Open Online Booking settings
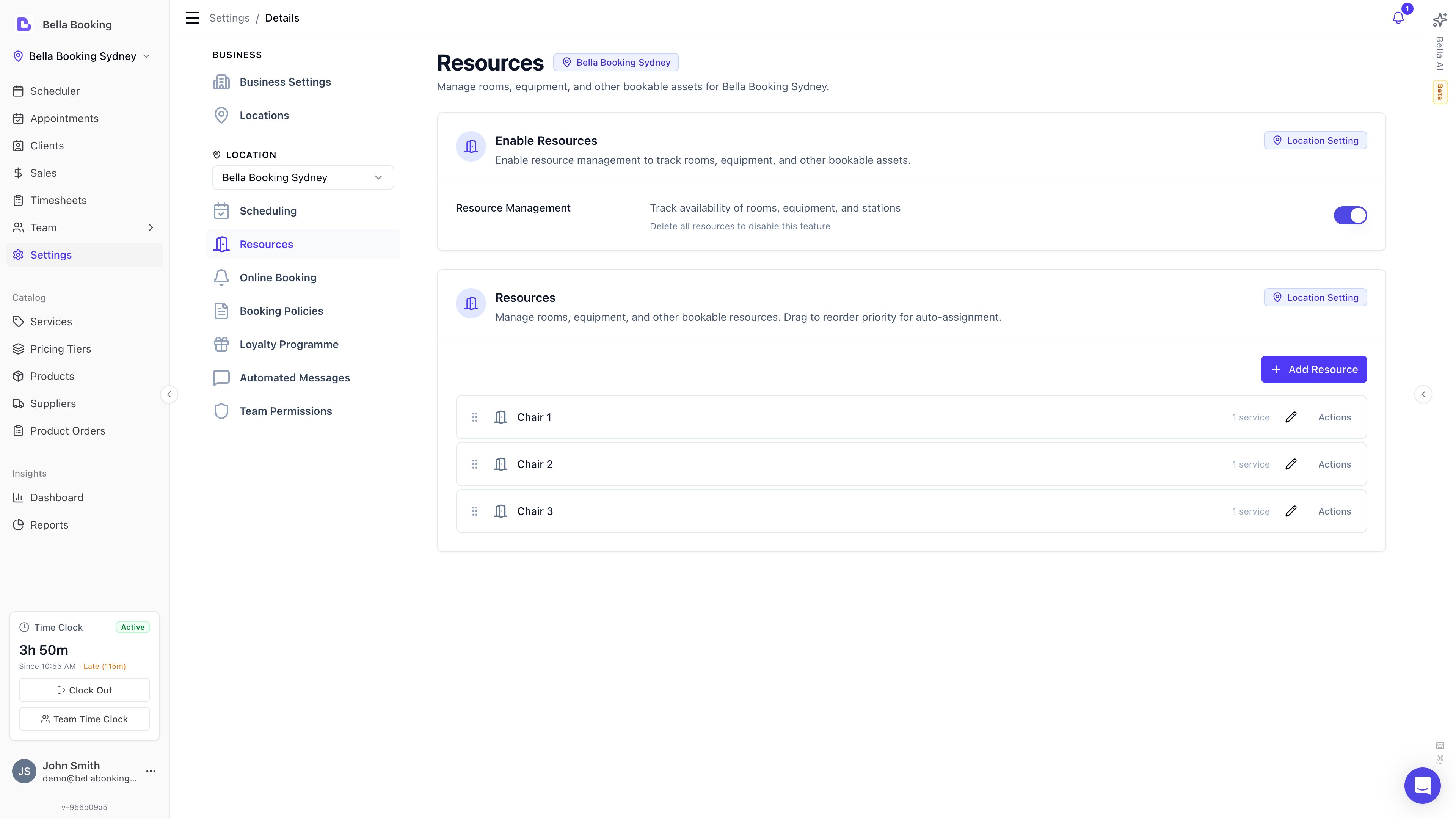 [x=303, y=278]
